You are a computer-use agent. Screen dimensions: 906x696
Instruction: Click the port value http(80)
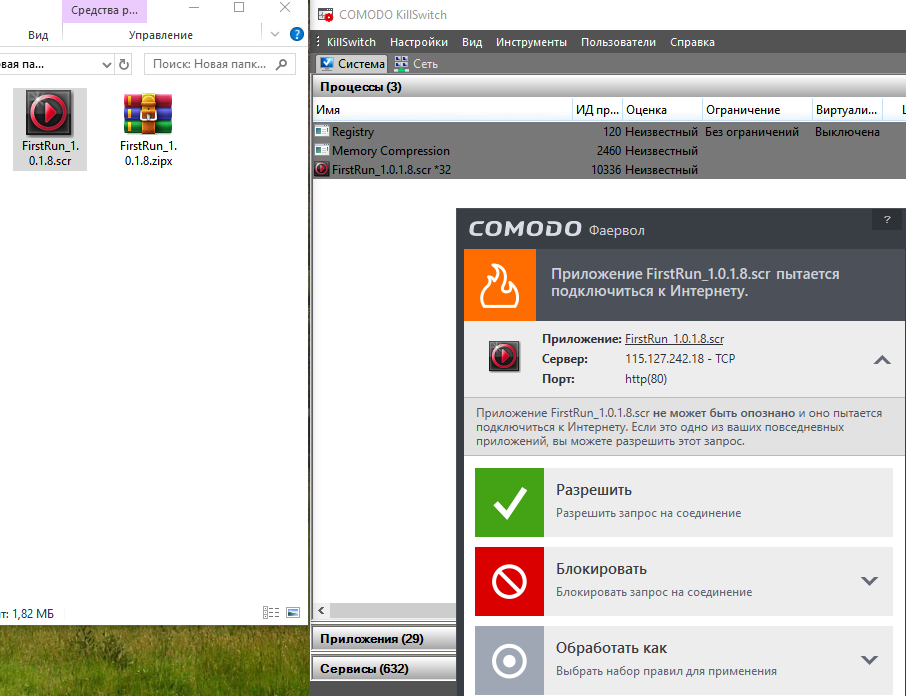646,379
